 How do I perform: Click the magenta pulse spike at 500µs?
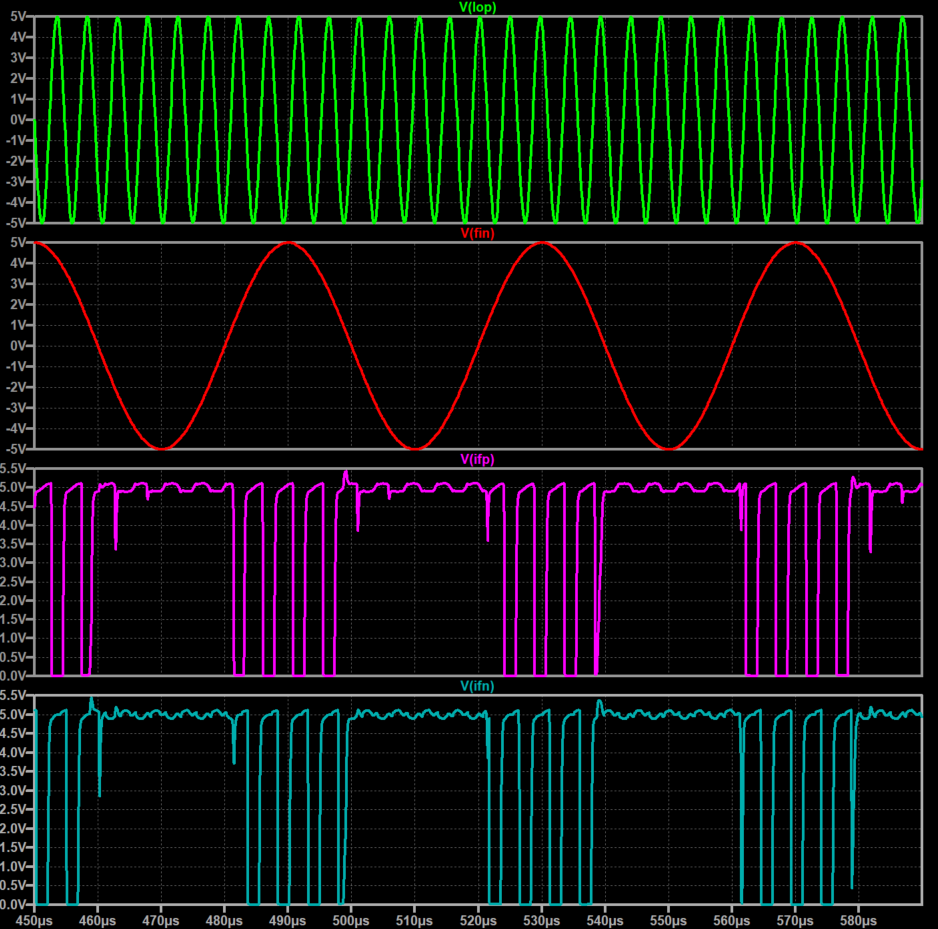[348, 470]
